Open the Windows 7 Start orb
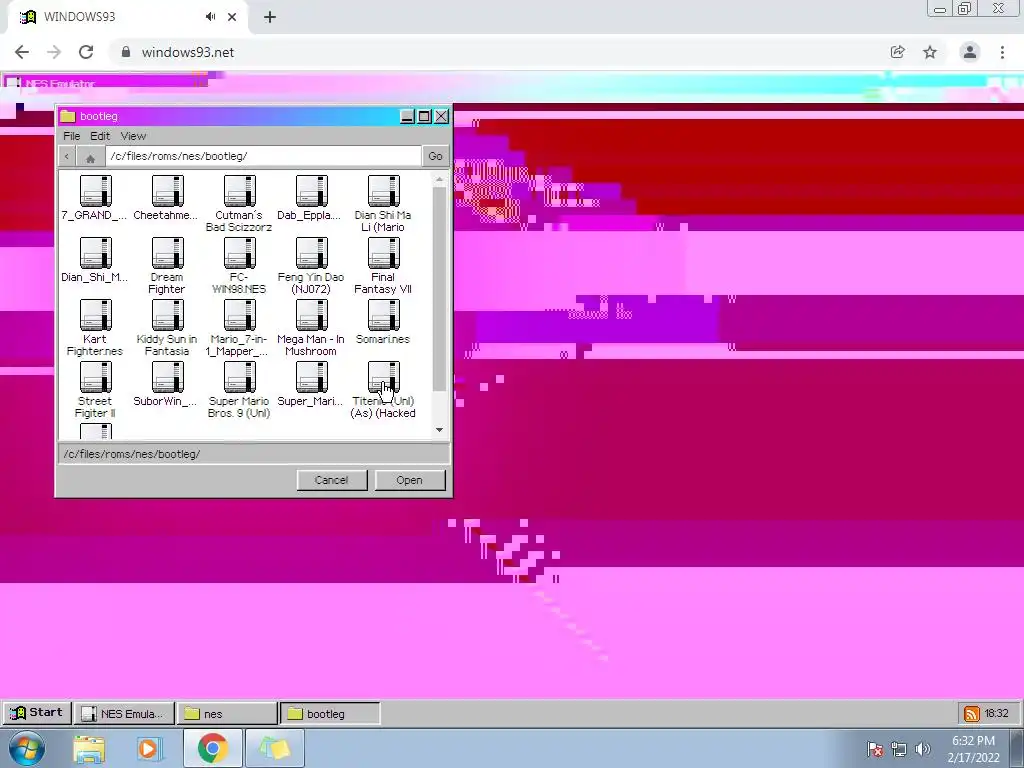1024x768 pixels. pyautogui.click(x=27, y=749)
